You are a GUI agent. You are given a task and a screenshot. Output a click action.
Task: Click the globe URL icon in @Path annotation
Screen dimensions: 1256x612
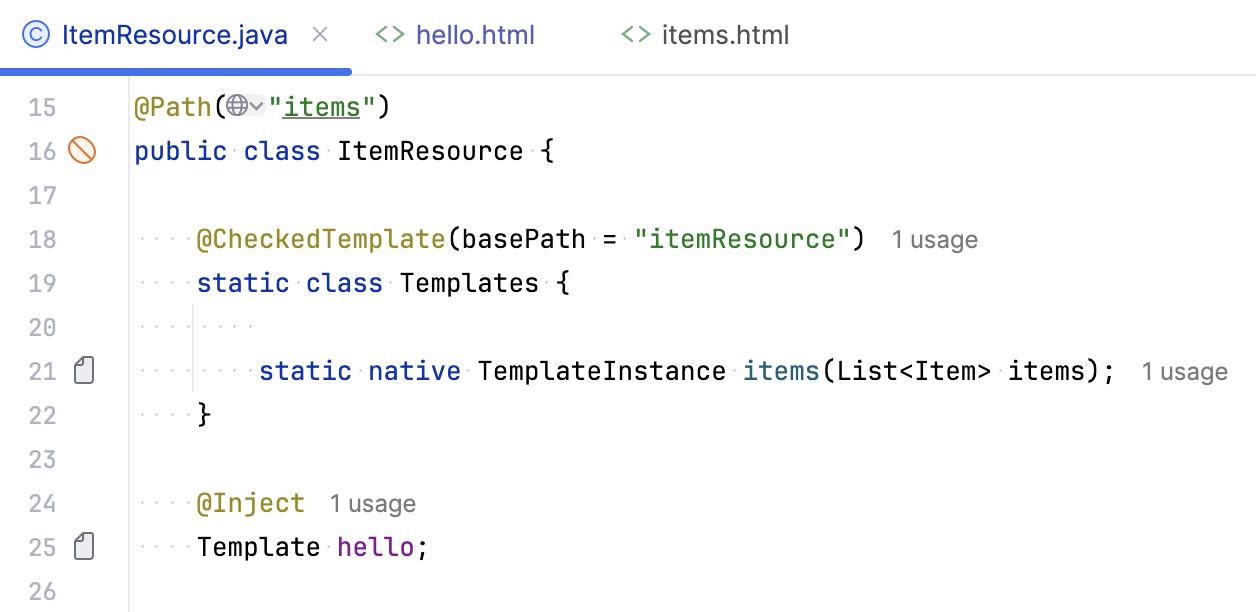click(x=237, y=106)
